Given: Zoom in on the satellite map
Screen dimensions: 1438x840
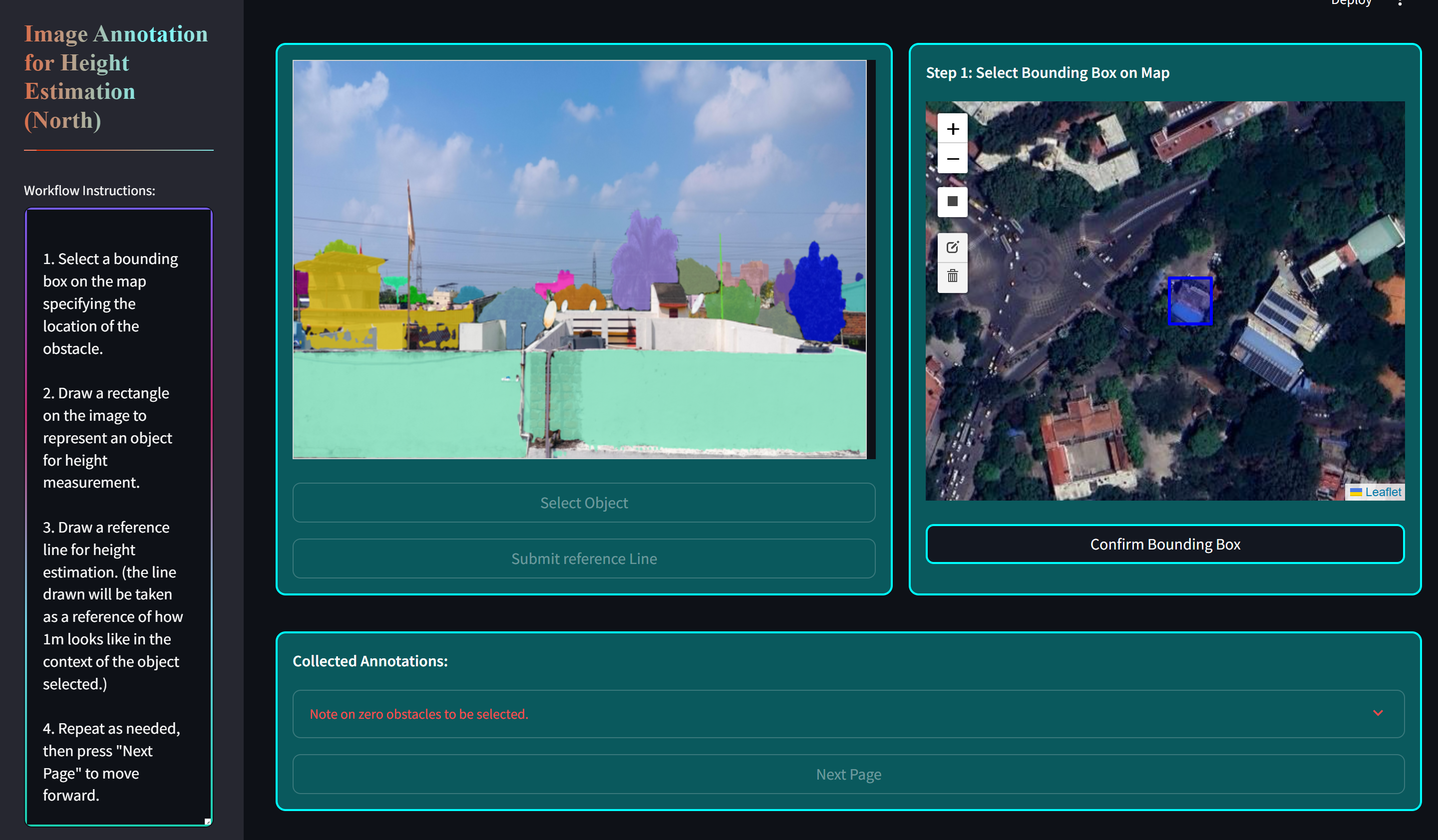Looking at the screenshot, I should pos(952,129).
